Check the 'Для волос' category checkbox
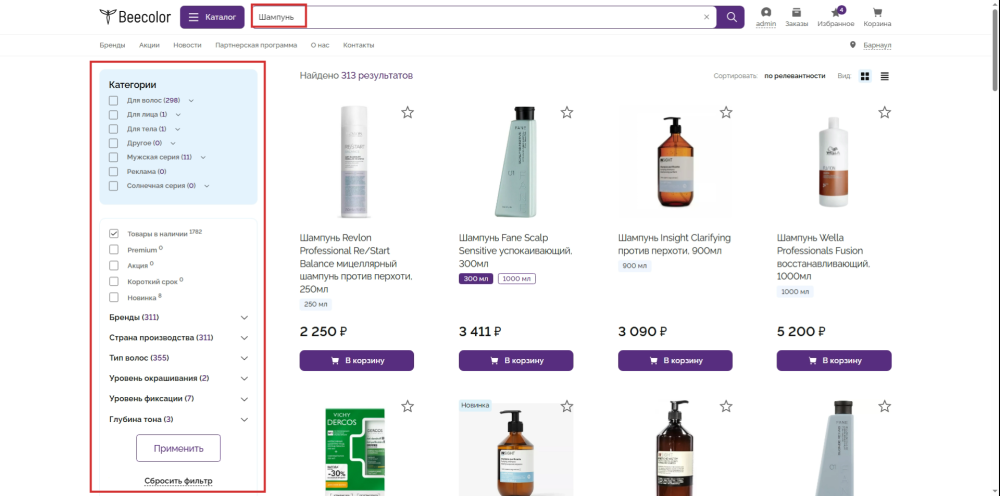This screenshot has height=496, width=1000. [x=114, y=100]
